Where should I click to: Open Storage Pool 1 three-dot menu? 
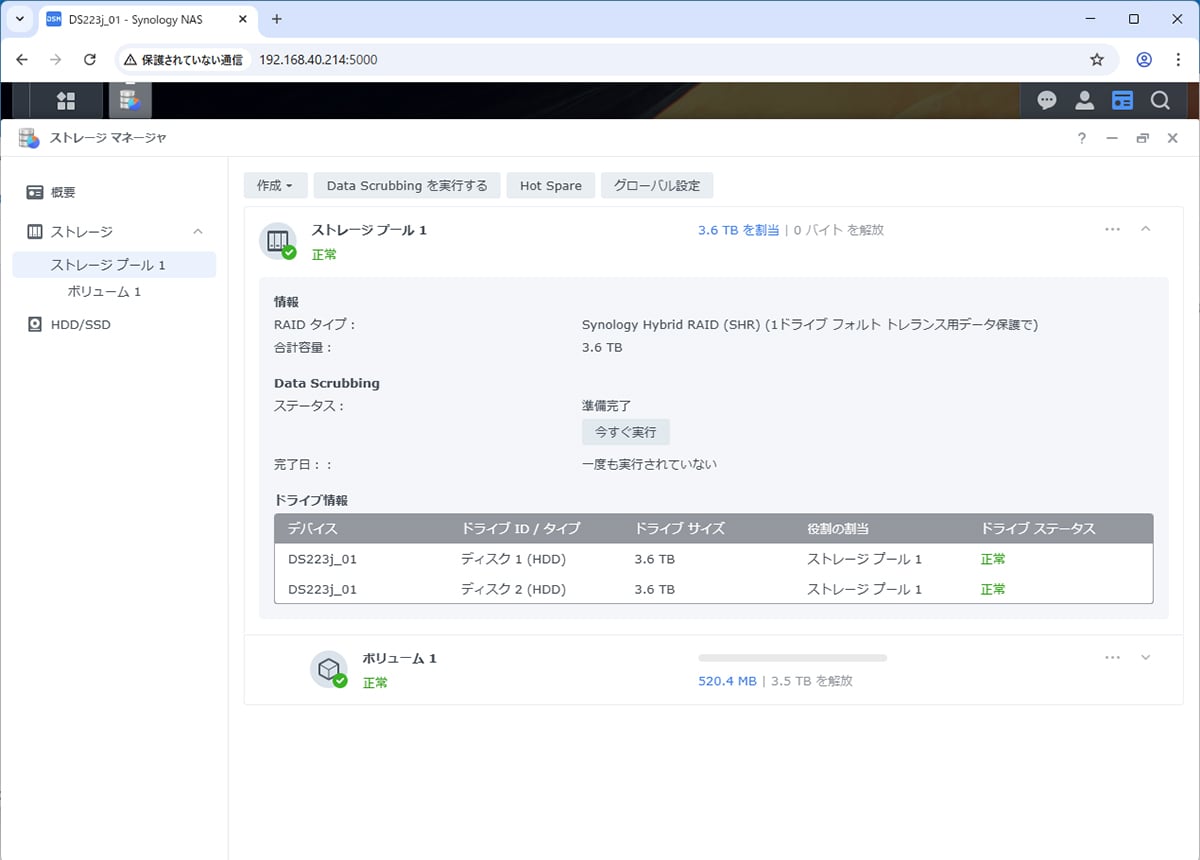click(1113, 229)
